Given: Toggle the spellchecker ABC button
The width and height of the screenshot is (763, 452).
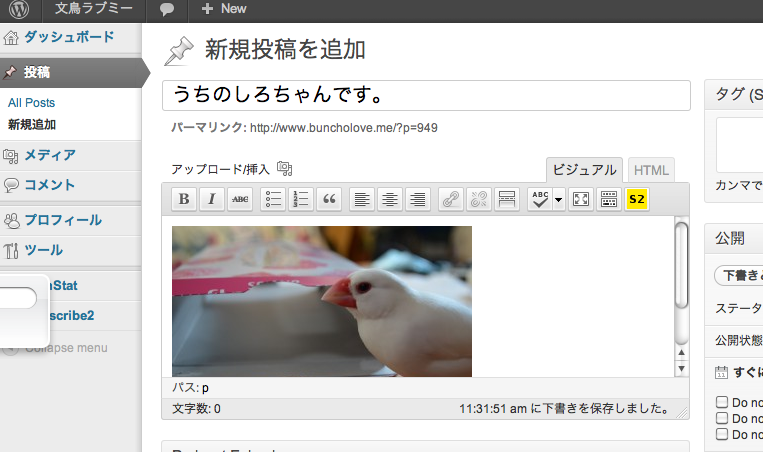Looking at the screenshot, I should click(x=540, y=199).
